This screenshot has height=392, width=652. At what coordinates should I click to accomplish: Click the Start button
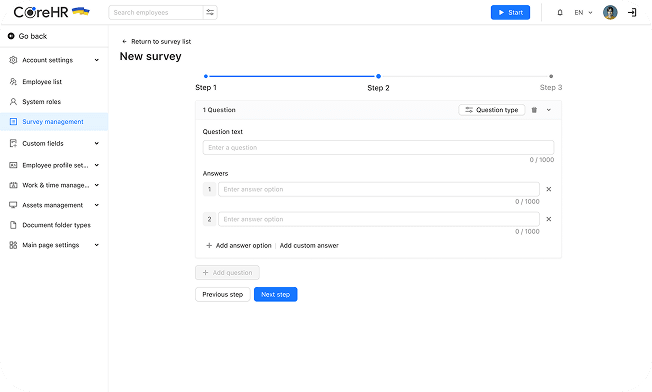click(x=510, y=12)
